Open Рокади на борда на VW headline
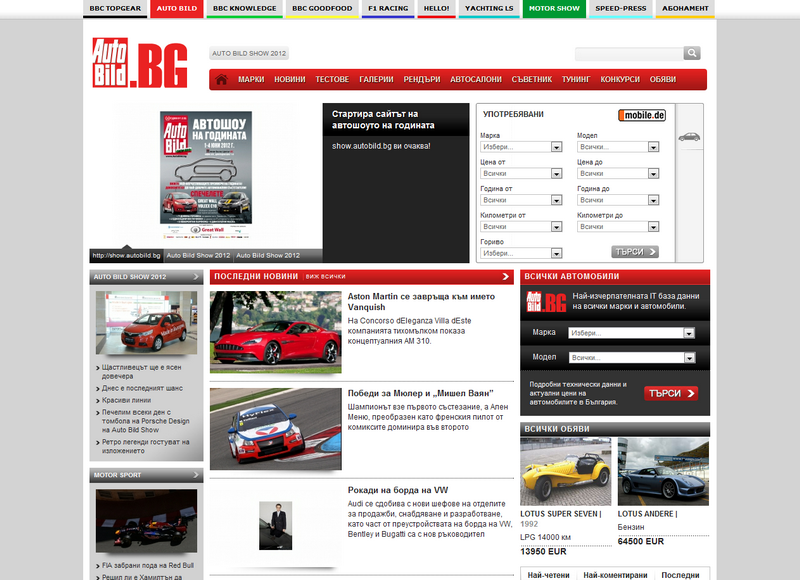This screenshot has width=800, height=580. pos(398,490)
